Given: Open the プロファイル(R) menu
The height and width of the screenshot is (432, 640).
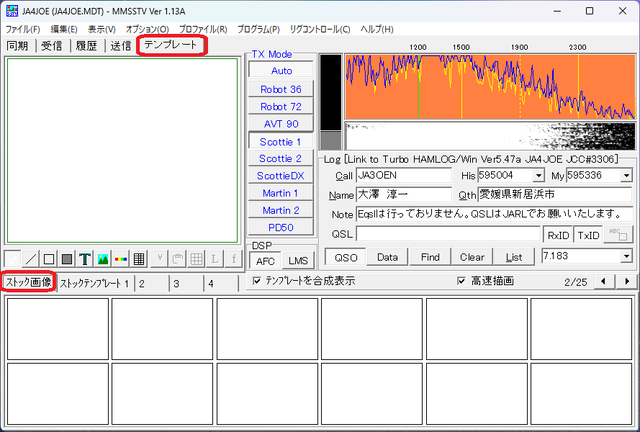Looking at the screenshot, I should (x=203, y=29).
